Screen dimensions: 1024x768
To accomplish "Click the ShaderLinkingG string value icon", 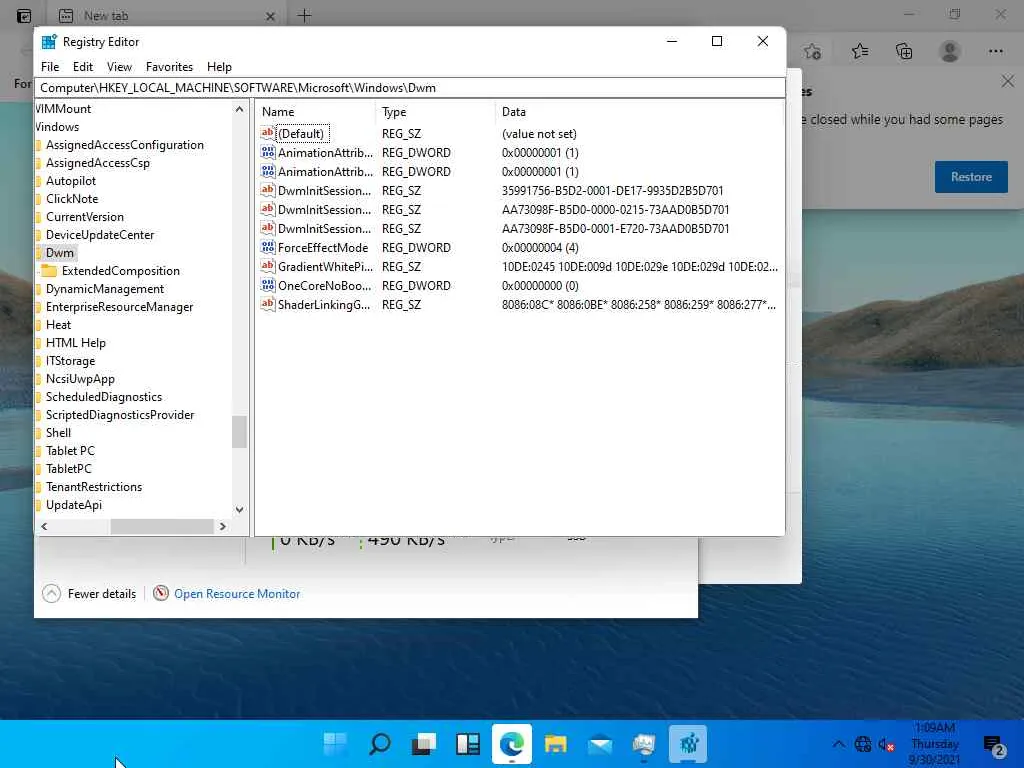I will [x=267, y=305].
